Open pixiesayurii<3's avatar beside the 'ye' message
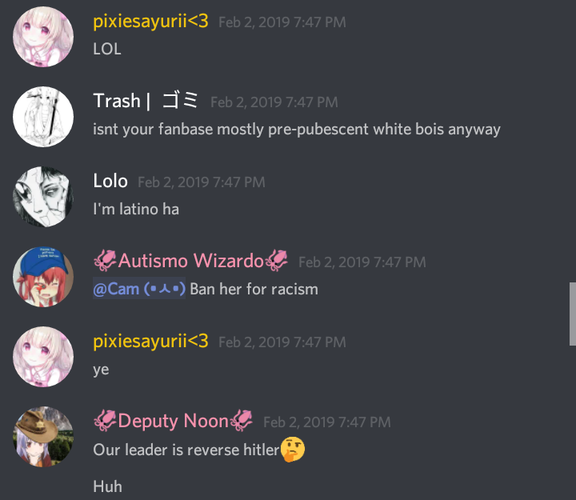This screenshot has width=576, height=500. click(43, 357)
